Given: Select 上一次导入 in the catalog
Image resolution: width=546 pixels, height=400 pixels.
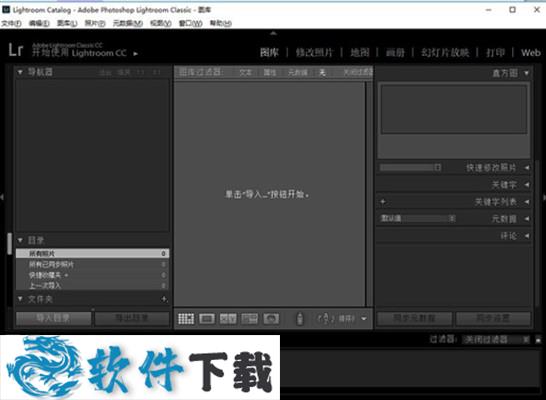Looking at the screenshot, I should [93, 285].
